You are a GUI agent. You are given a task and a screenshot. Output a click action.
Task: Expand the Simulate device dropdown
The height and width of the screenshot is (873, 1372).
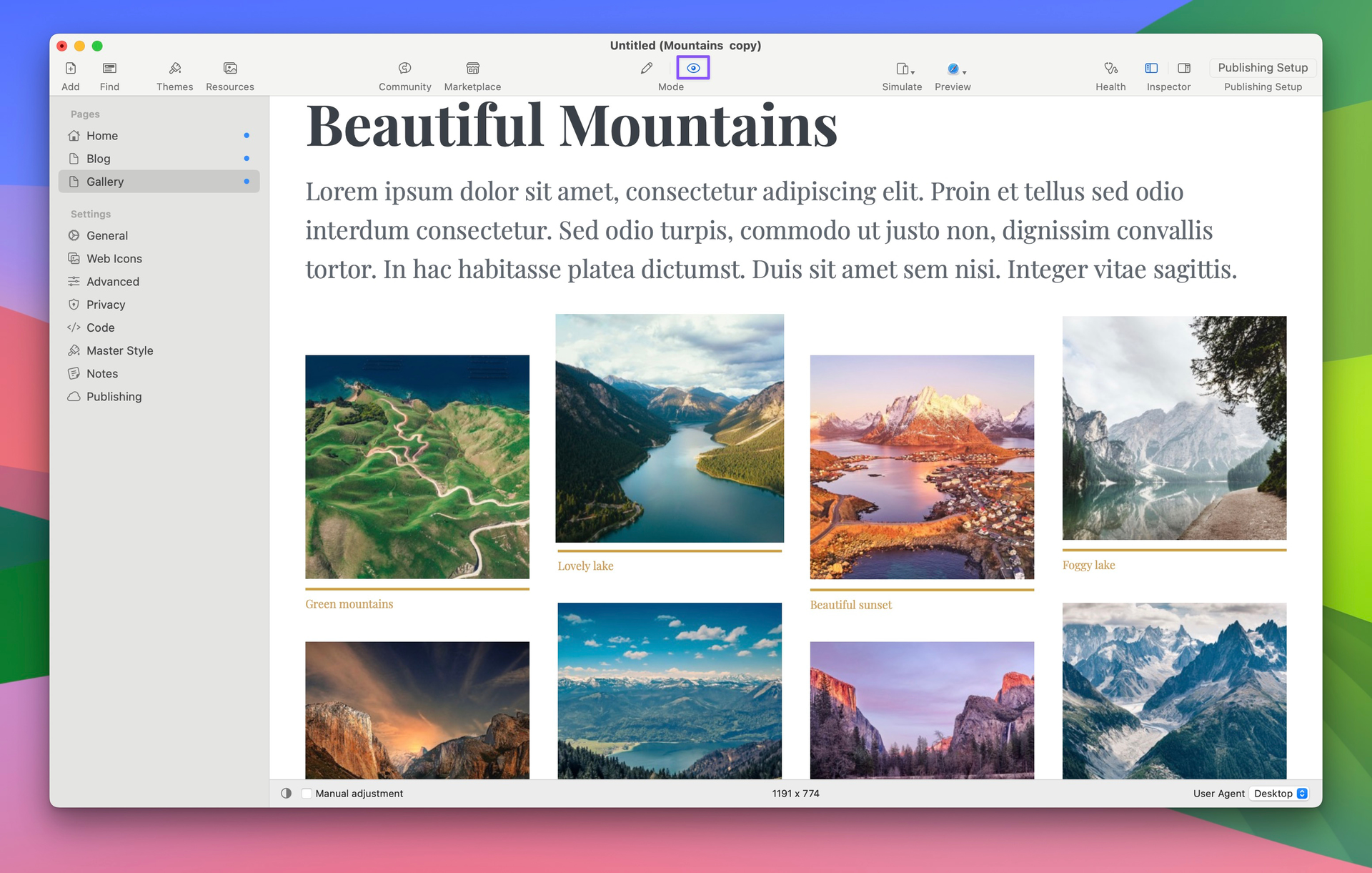click(905, 69)
